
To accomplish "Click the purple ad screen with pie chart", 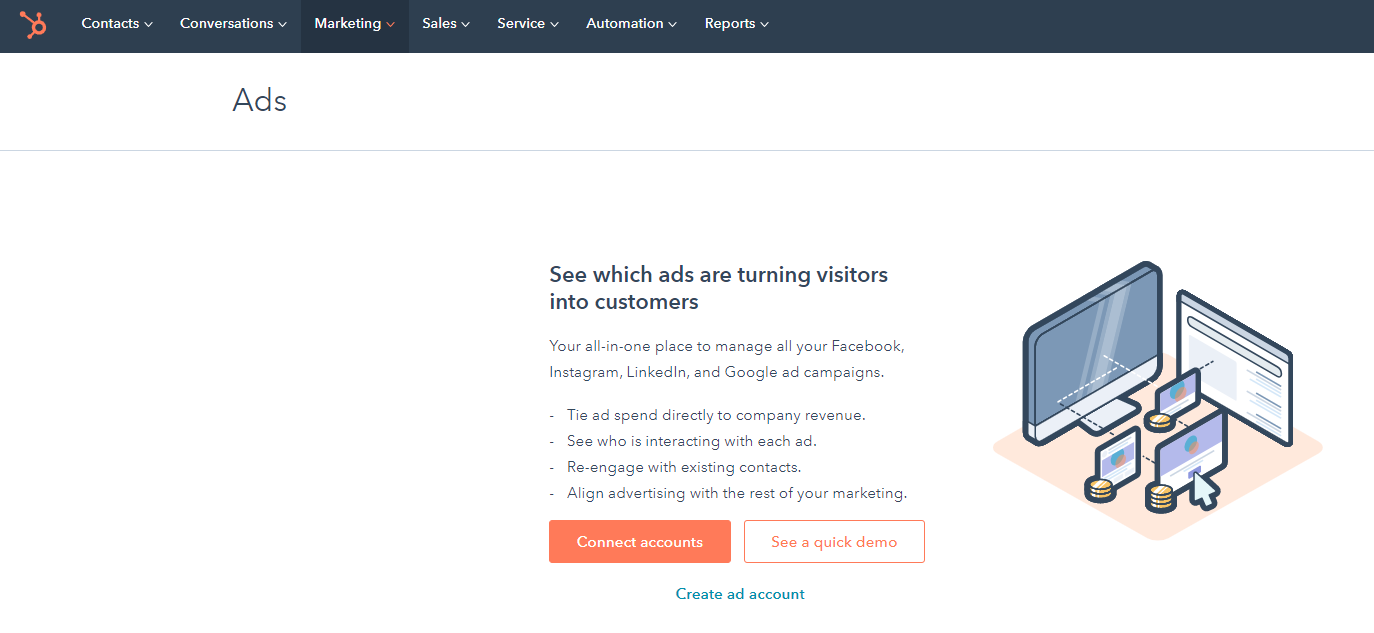I will 1193,447.
